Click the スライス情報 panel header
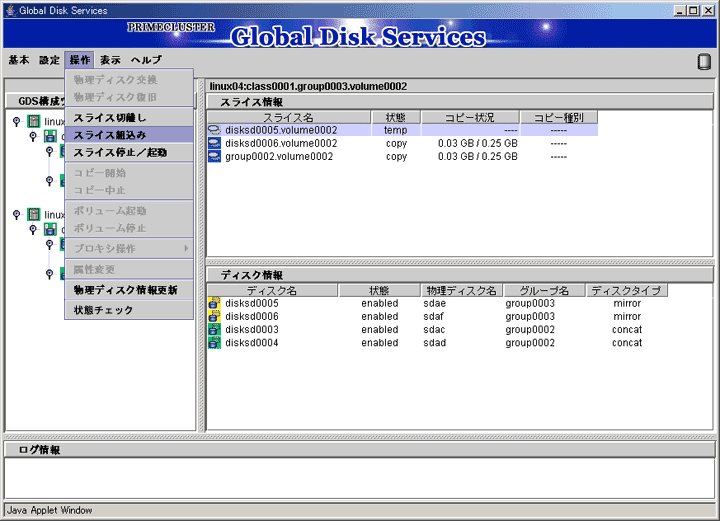Screen dimensions: 720x521 [x=460, y=102]
